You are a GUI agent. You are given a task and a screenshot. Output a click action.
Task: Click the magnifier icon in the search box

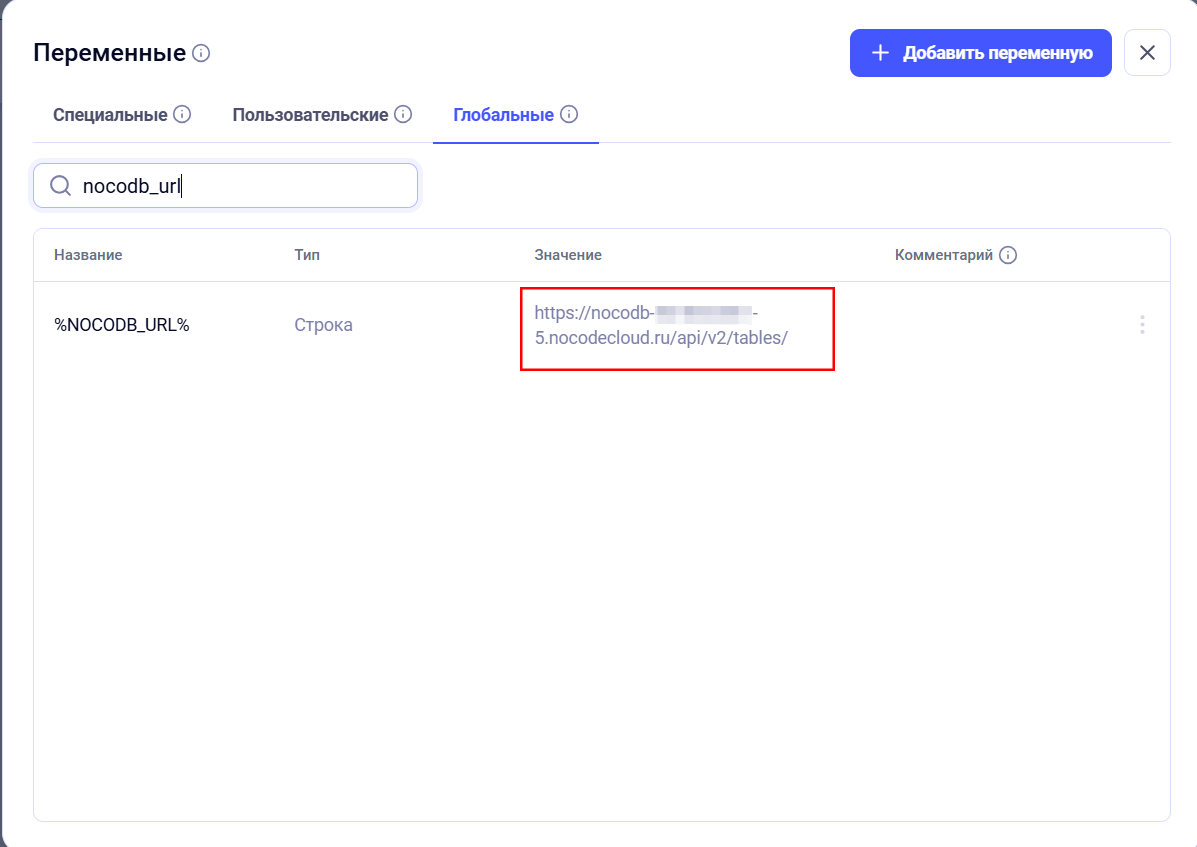(60, 186)
